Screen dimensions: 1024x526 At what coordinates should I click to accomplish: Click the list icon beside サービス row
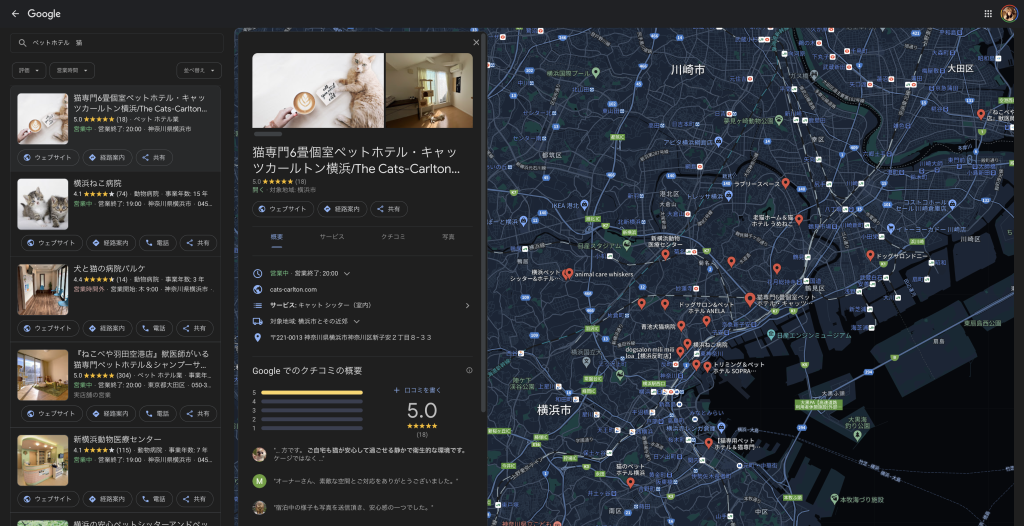tap(257, 305)
